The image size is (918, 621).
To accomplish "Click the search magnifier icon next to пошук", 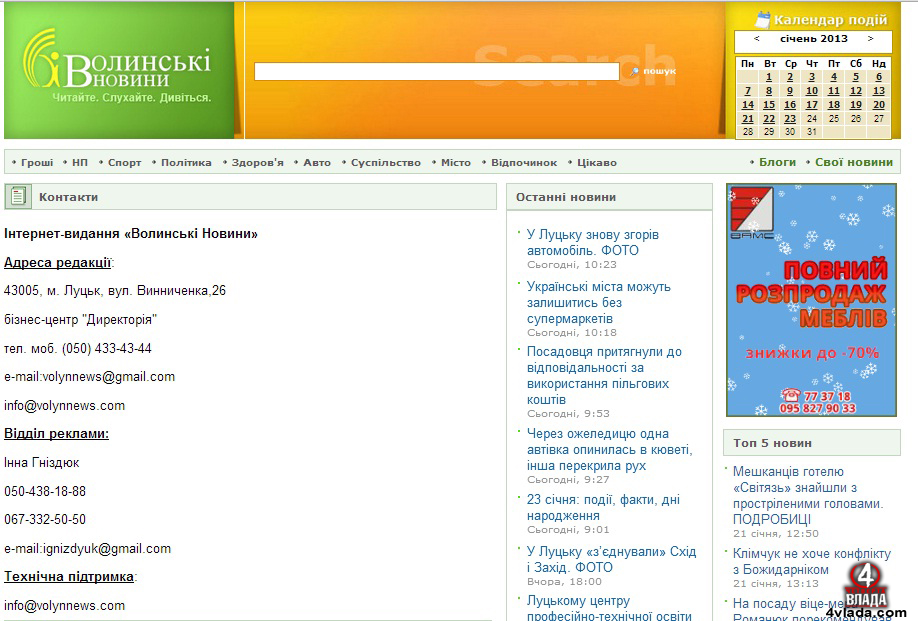I will [635, 71].
